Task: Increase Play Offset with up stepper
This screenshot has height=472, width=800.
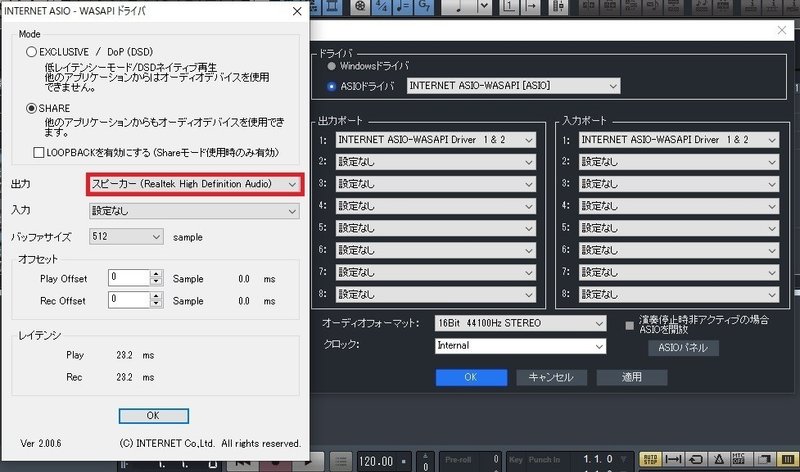Action: pyautogui.click(x=157, y=274)
